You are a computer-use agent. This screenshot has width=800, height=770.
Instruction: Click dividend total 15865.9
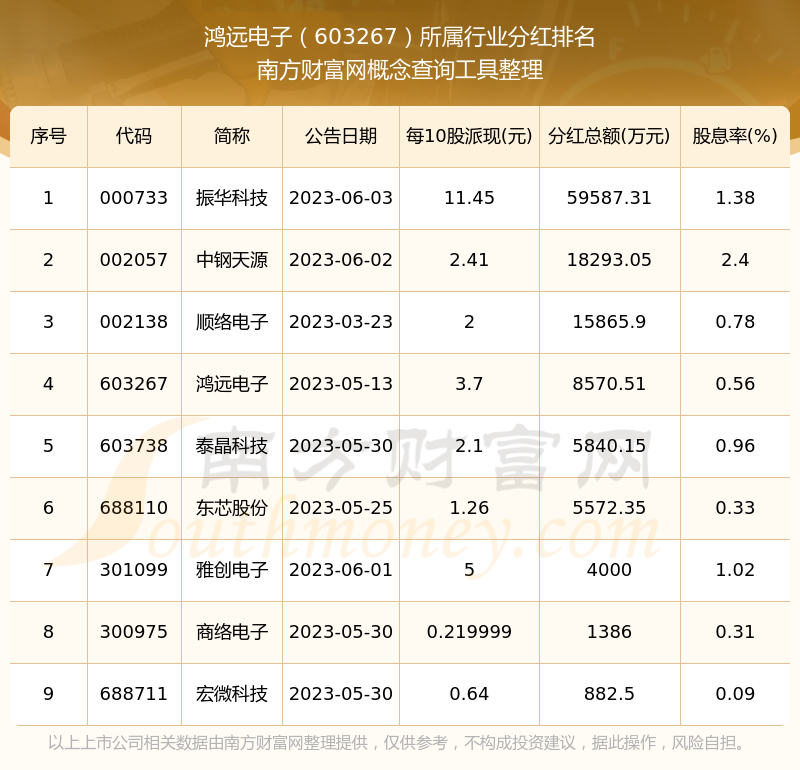pos(609,322)
